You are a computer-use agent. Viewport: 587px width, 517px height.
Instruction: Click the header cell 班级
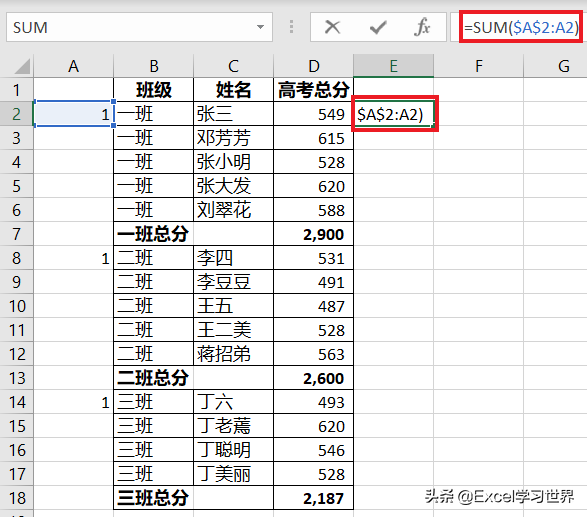point(153,90)
